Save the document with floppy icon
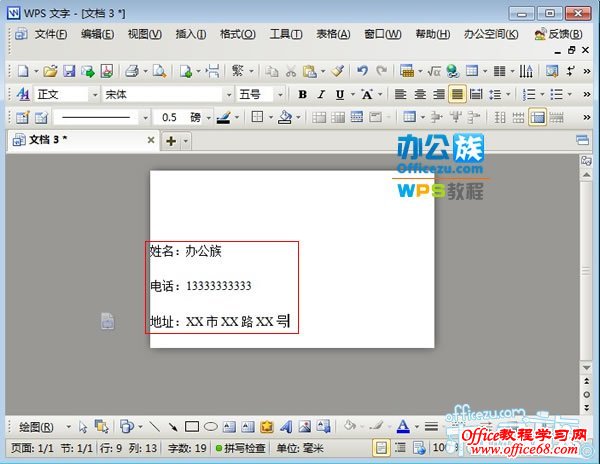 pos(69,71)
